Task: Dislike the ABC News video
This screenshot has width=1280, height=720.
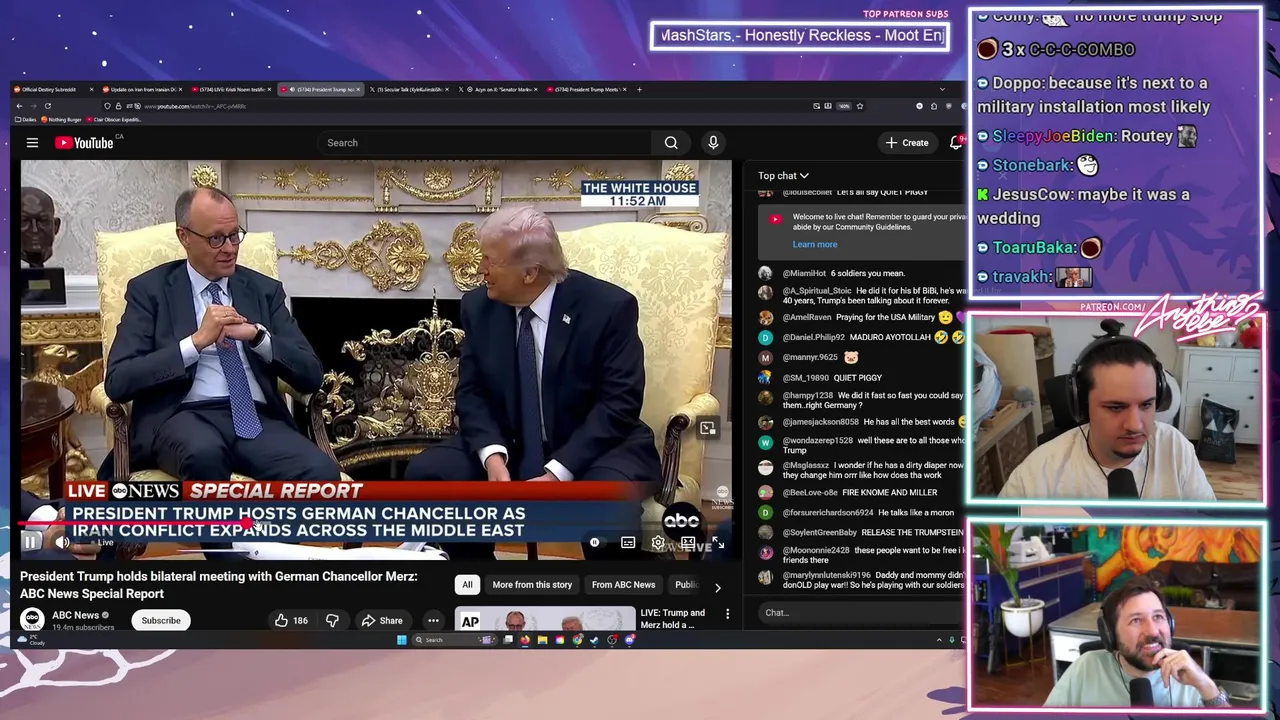Action: [x=332, y=621]
